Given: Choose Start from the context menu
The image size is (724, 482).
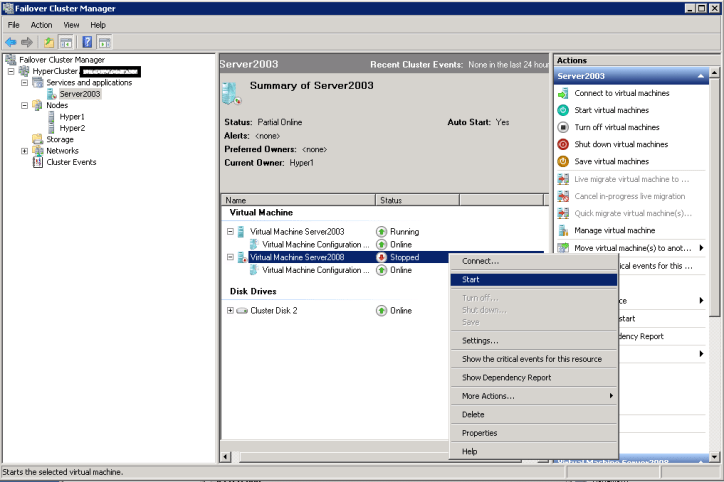Looking at the screenshot, I should [471, 279].
